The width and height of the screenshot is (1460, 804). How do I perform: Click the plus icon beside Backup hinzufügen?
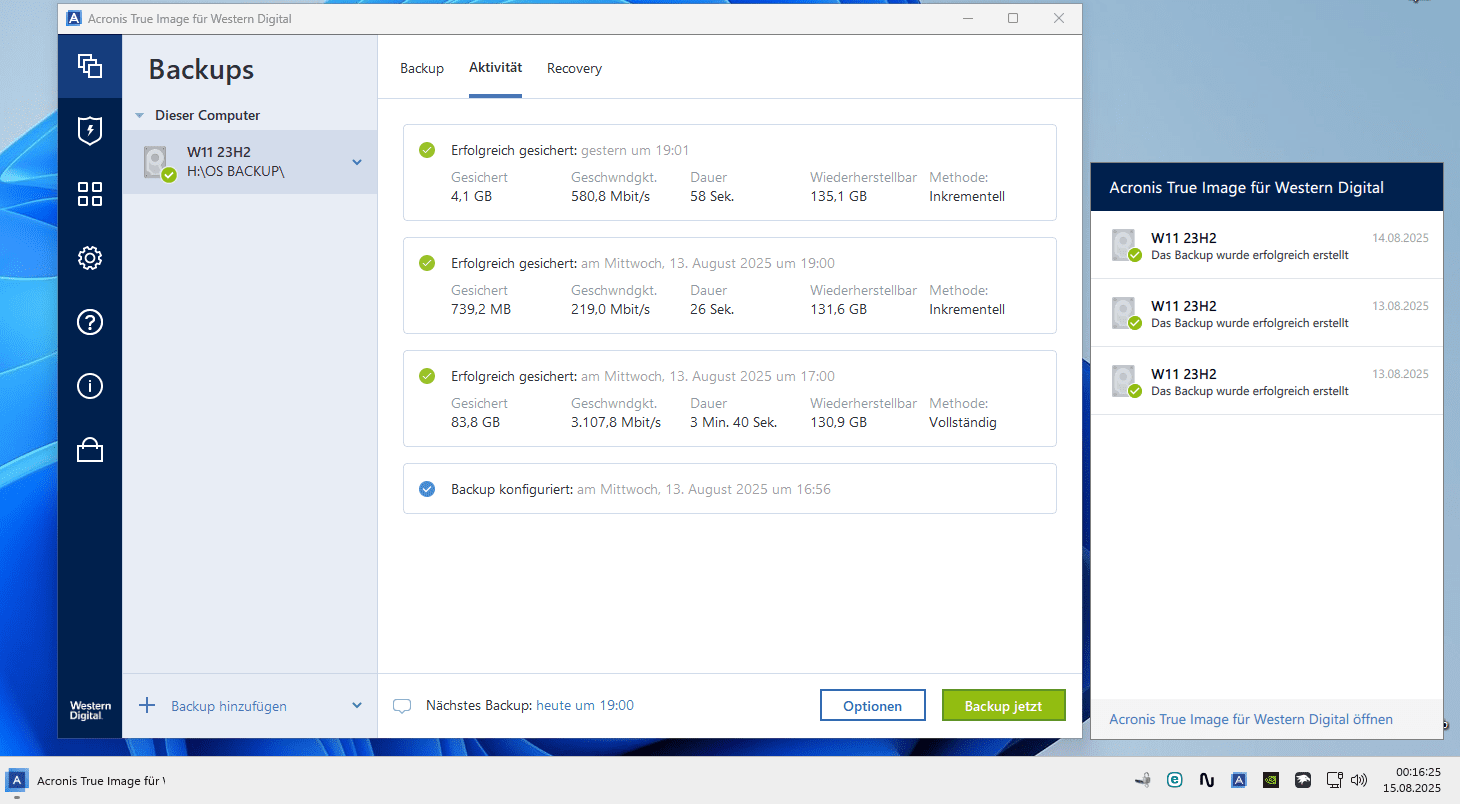click(147, 705)
